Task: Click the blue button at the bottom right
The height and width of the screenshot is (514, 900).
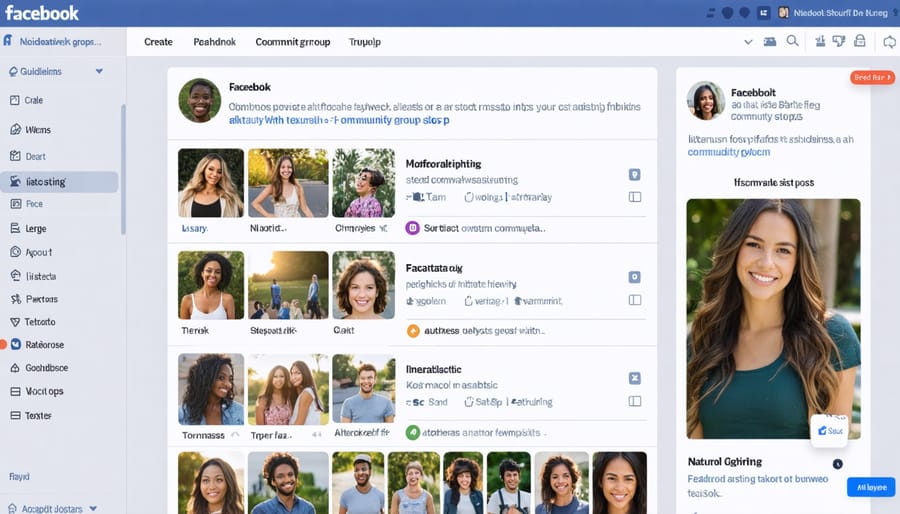Action: tap(870, 487)
